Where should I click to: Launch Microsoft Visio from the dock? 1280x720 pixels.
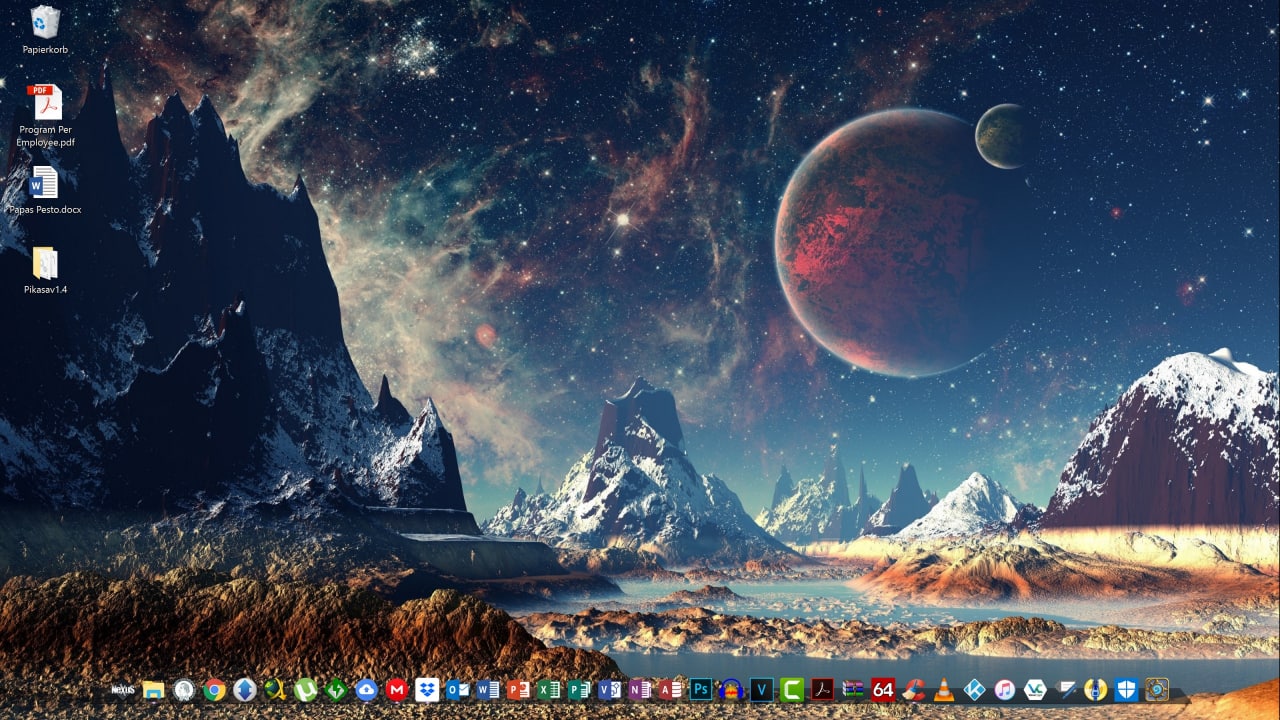click(610, 690)
